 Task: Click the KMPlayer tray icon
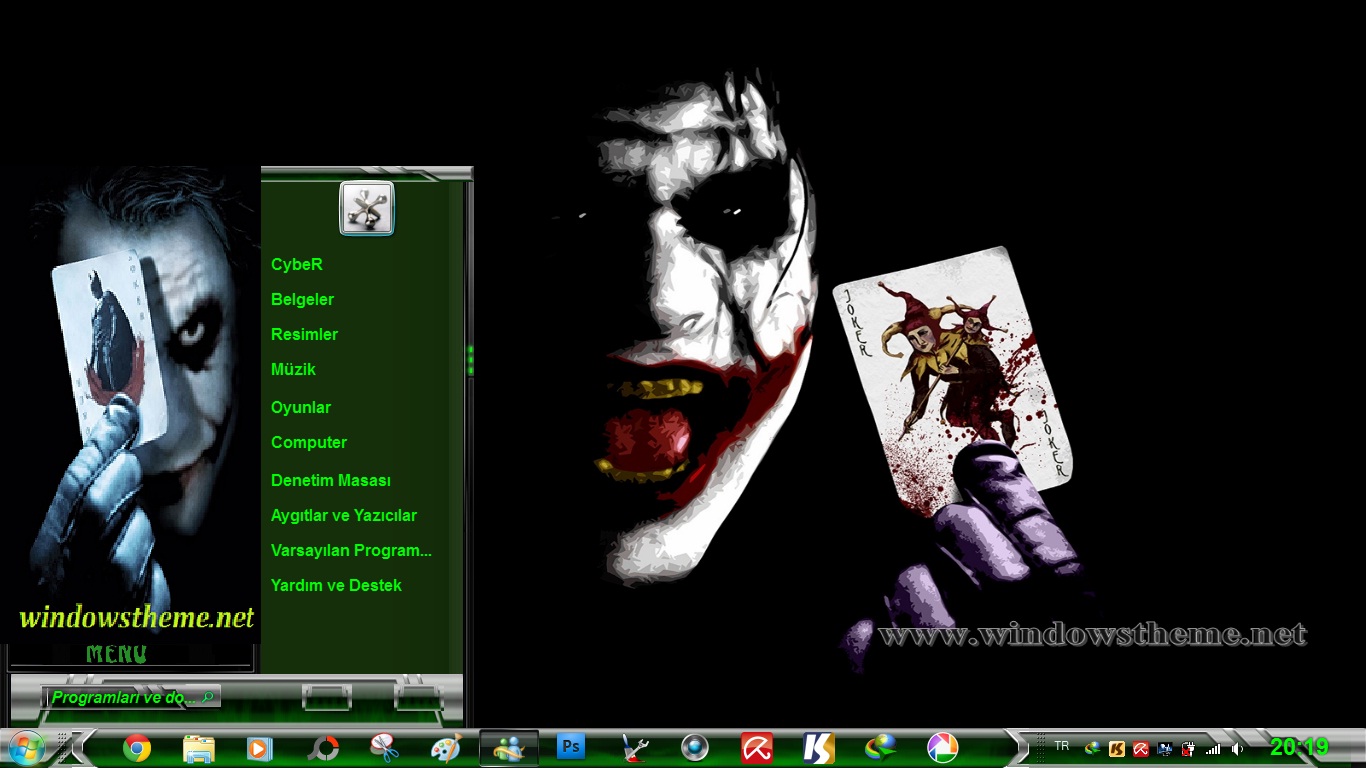coord(1117,748)
